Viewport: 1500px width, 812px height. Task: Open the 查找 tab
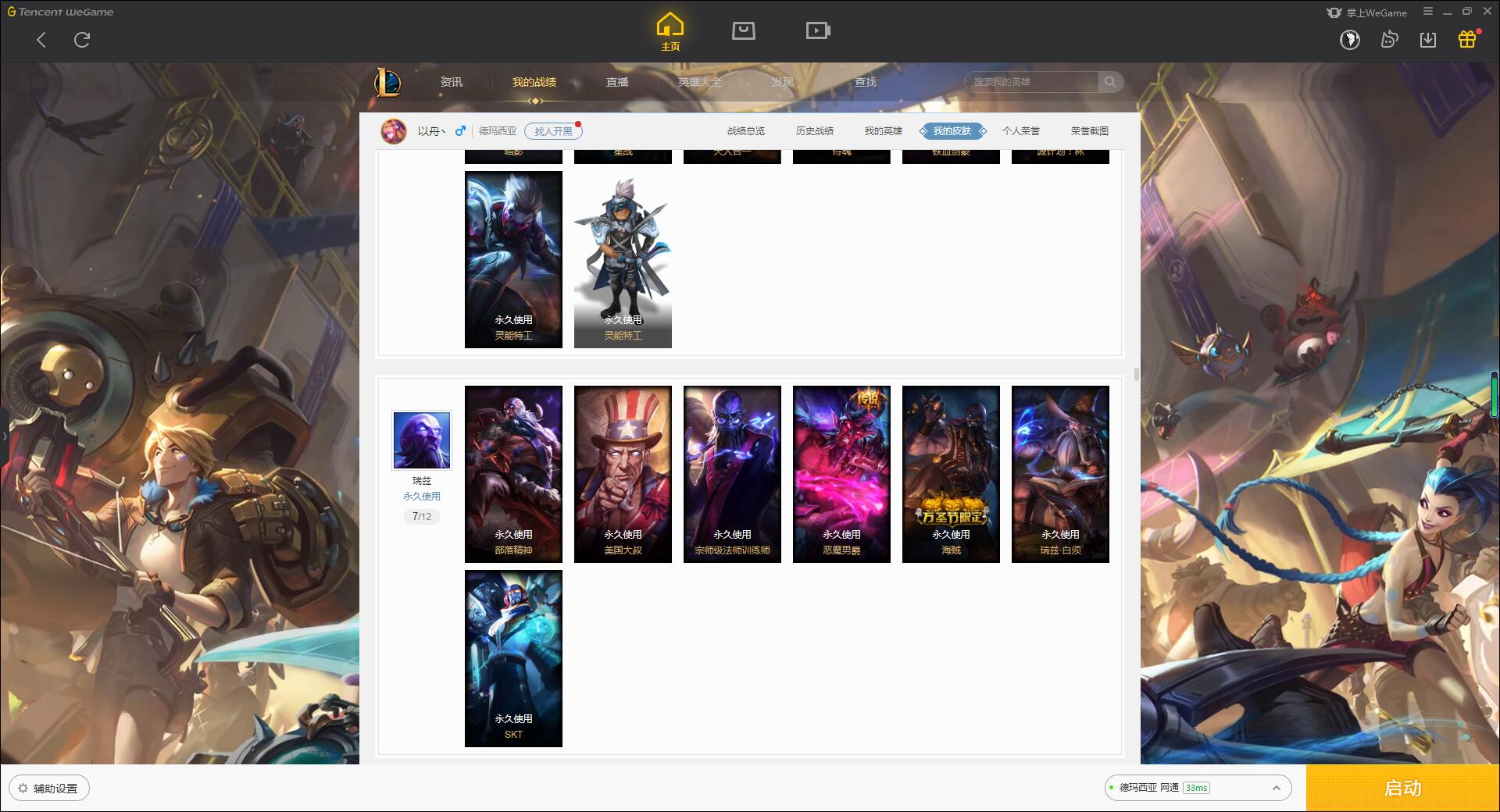(x=866, y=82)
